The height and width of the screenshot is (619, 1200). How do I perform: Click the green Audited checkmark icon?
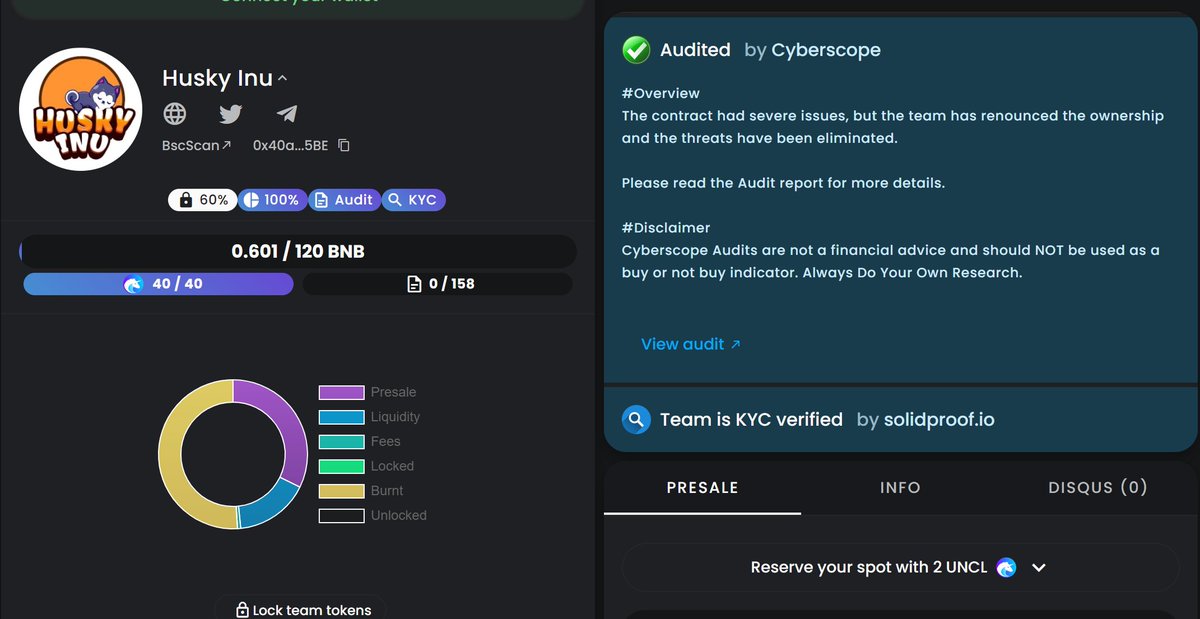point(636,49)
